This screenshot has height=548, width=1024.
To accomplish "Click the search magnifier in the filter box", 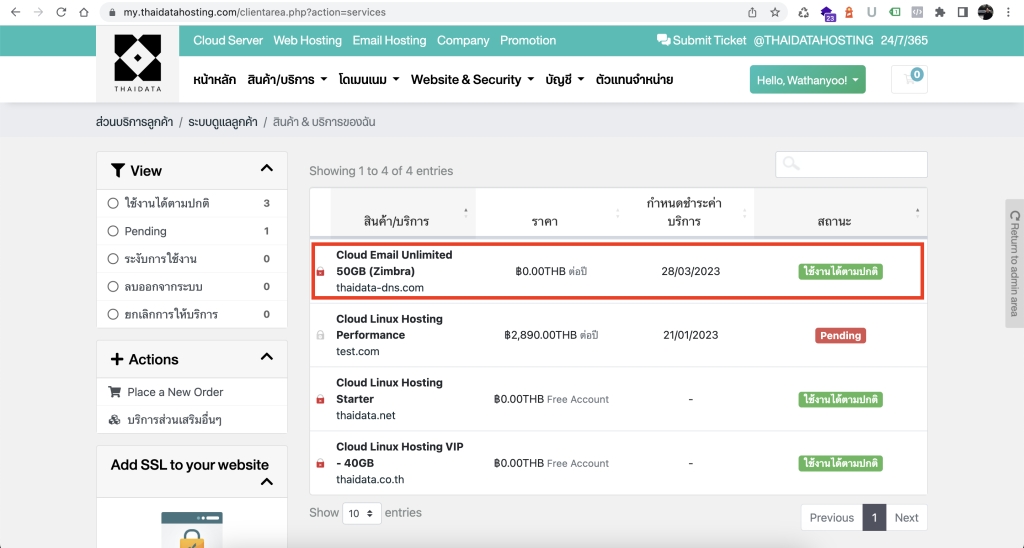I will pyautogui.click(x=791, y=164).
